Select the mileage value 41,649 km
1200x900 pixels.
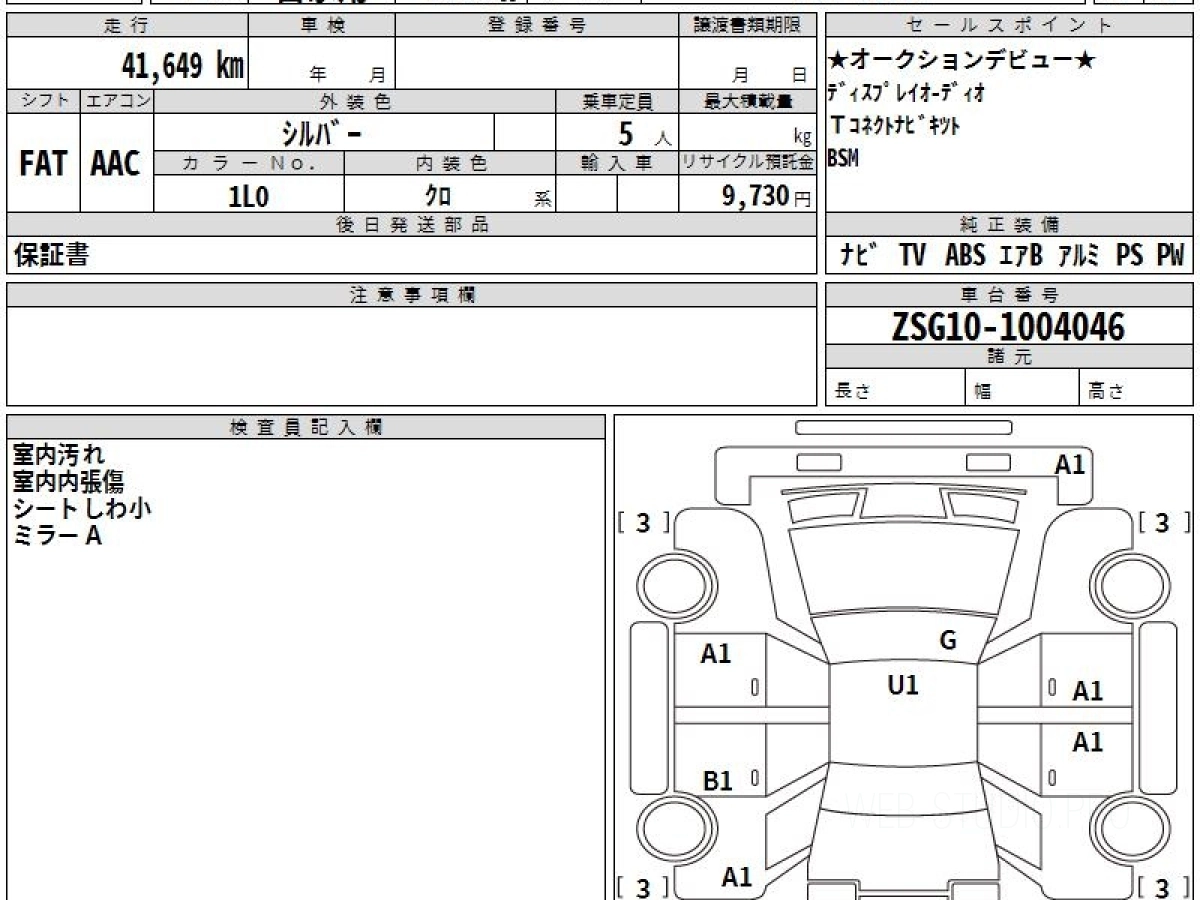[x=183, y=66]
